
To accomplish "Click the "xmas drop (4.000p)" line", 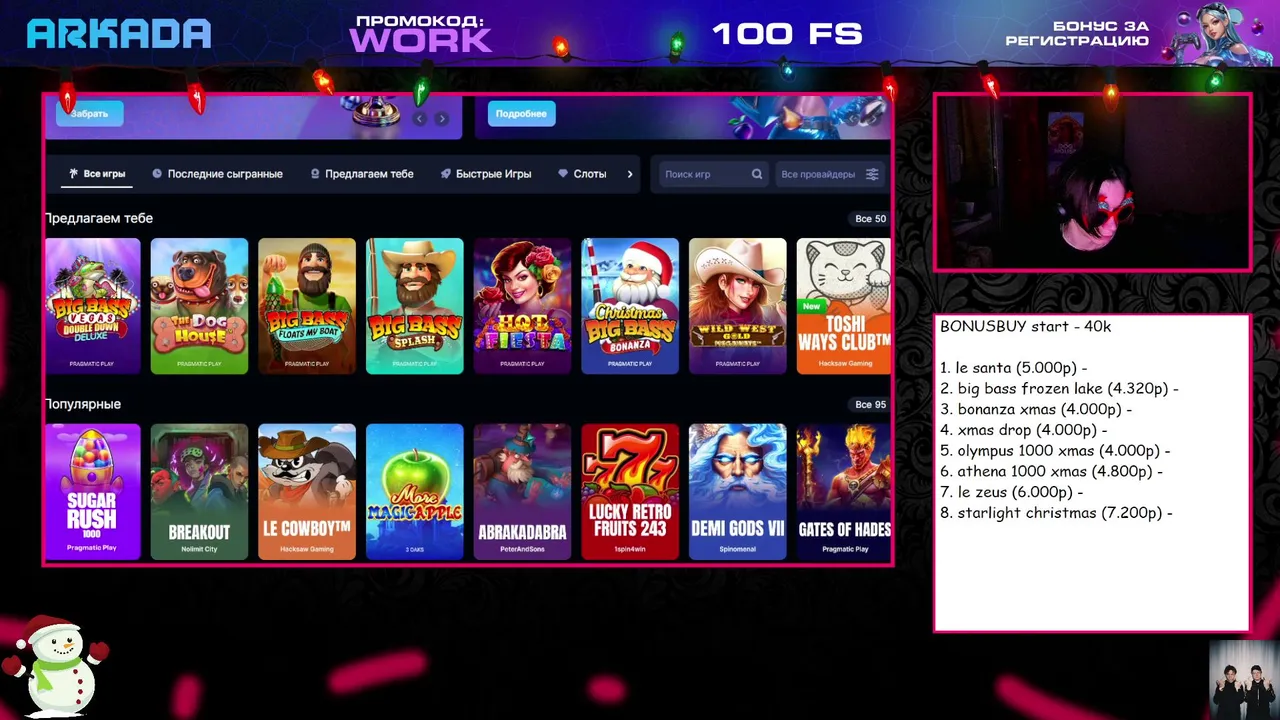I will 1023,430.
